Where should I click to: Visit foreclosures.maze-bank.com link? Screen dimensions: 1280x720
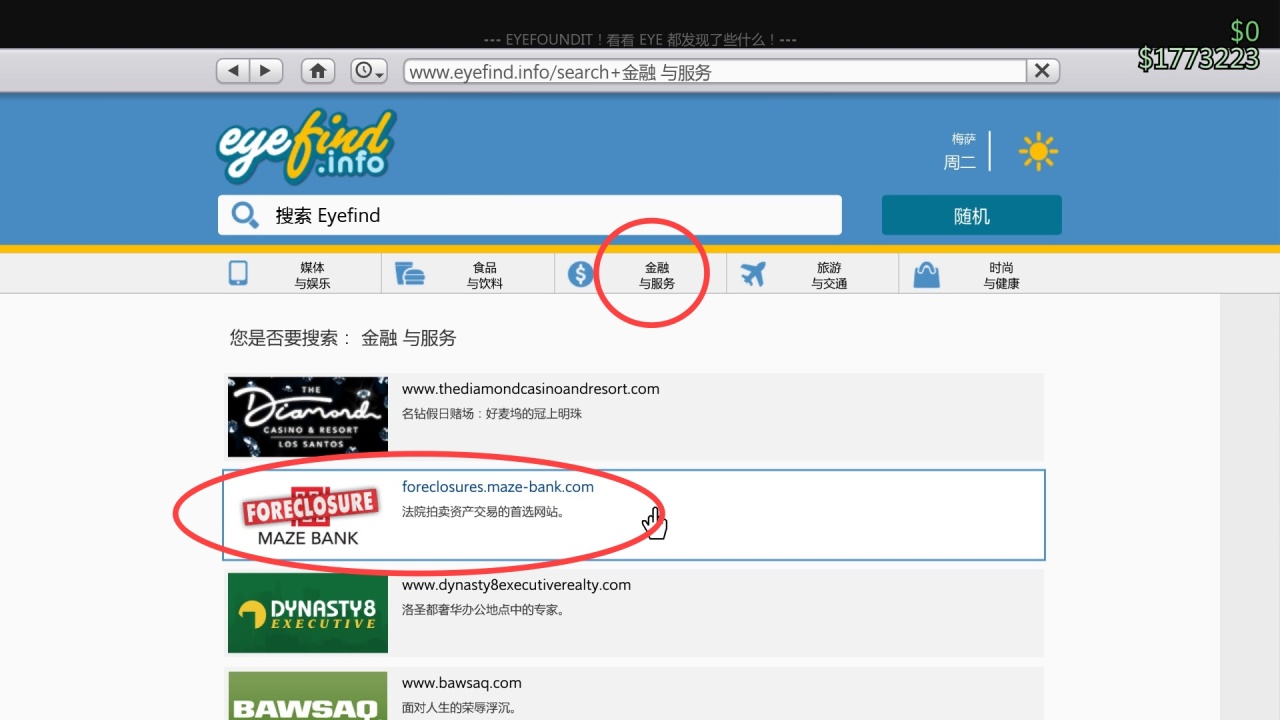point(498,487)
